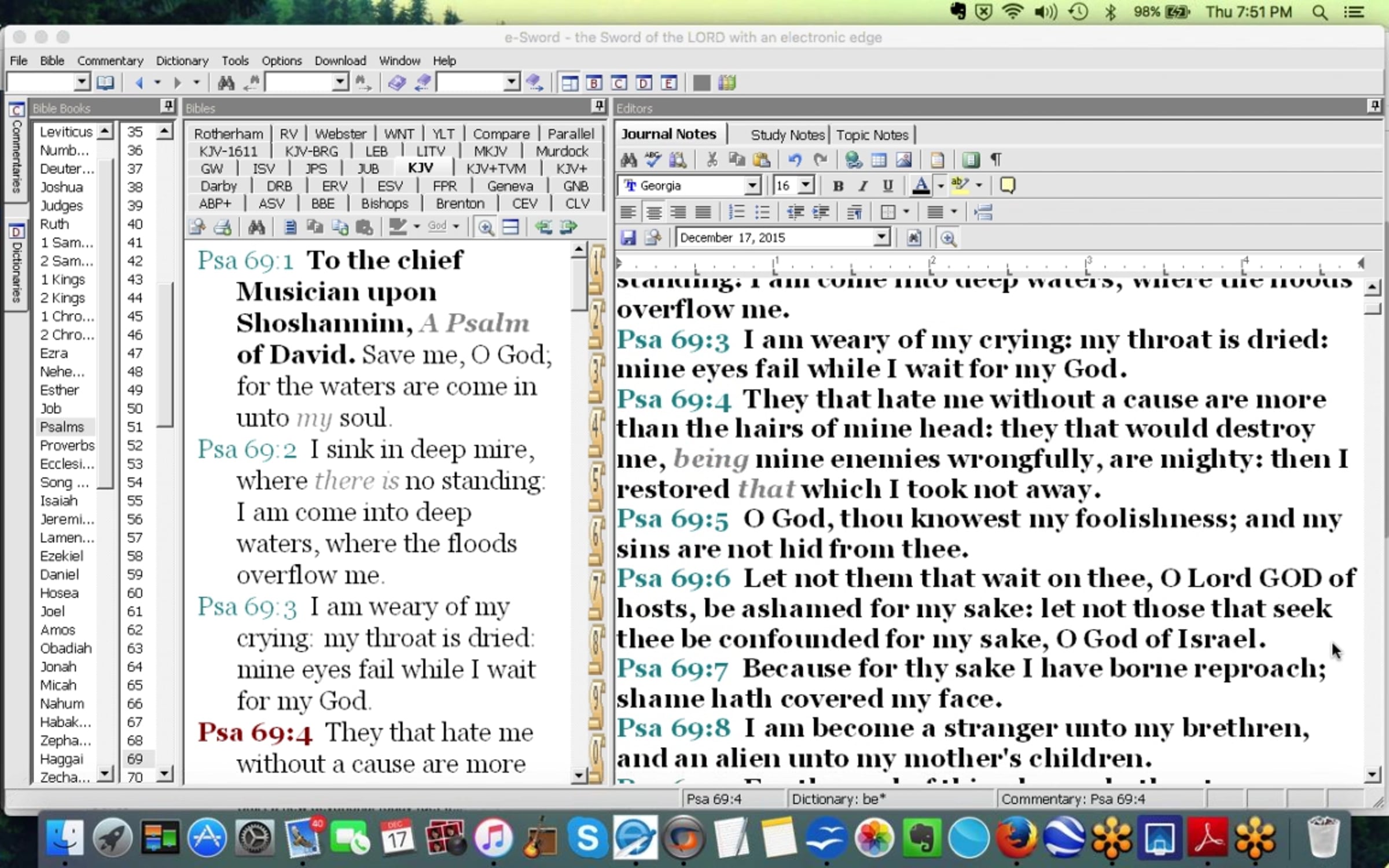Select the ESV Bible translation
Image resolution: width=1389 pixels, height=868 pixels.
click(389, 186)
